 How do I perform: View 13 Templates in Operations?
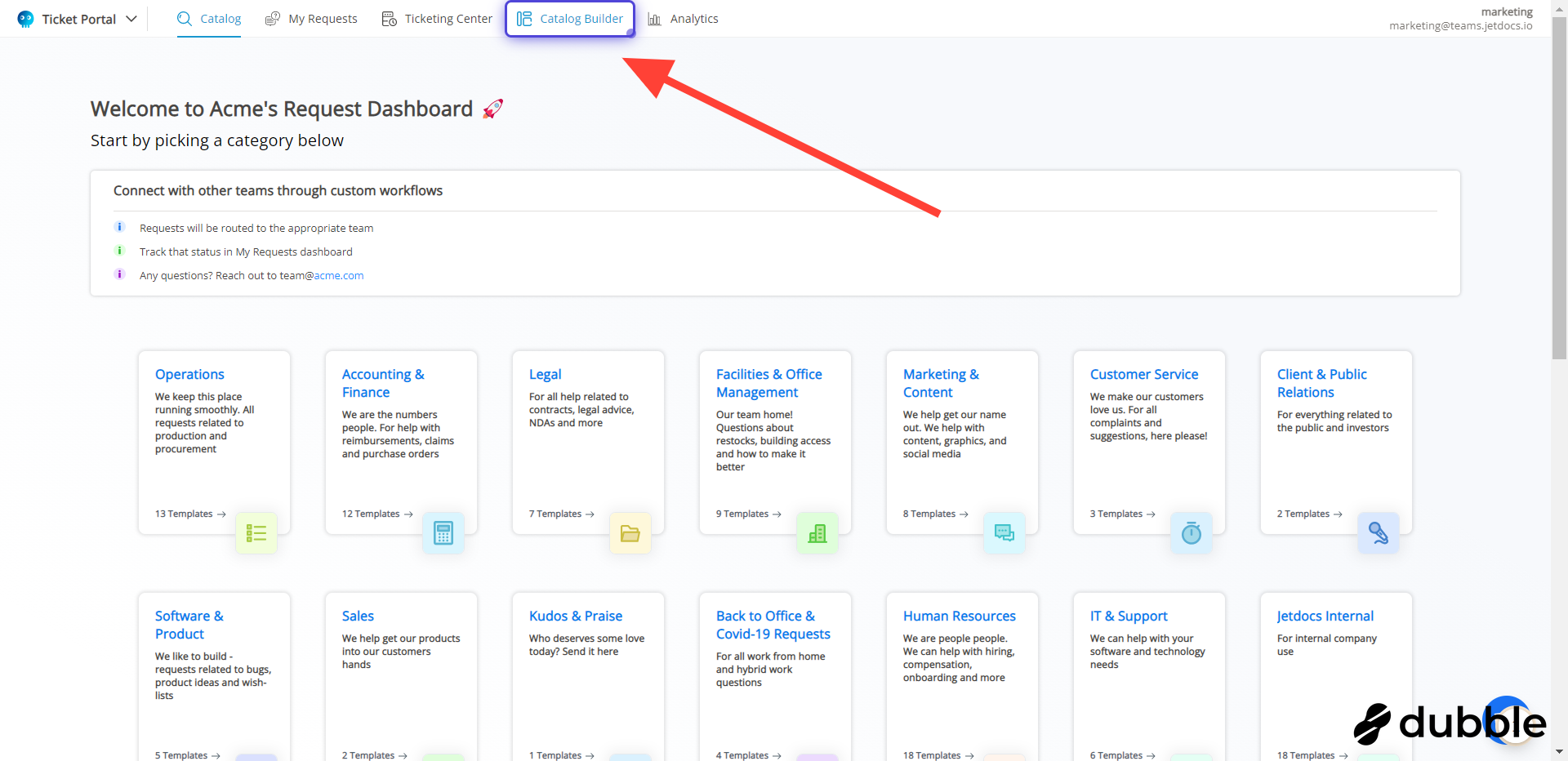pyautogui.click(x=190, y=514)
